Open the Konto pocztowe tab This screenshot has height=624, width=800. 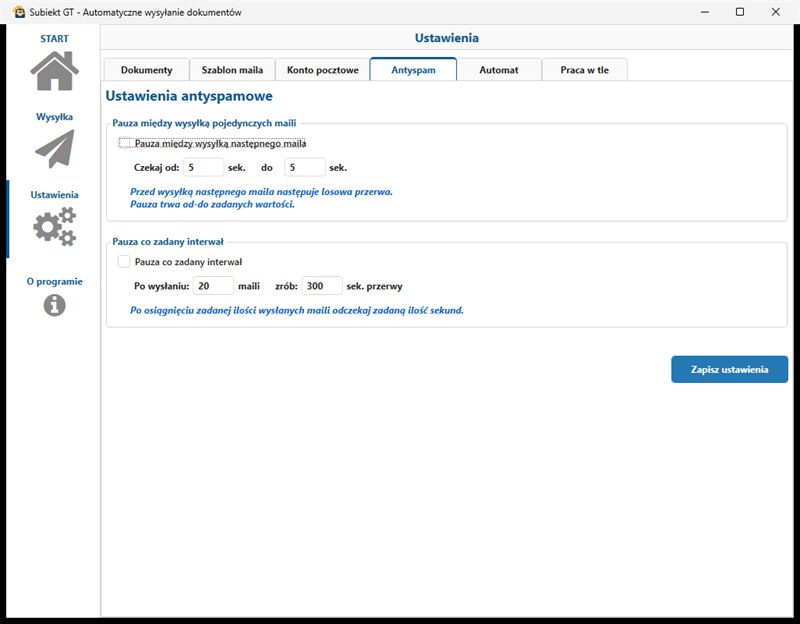tap(322, 70)
